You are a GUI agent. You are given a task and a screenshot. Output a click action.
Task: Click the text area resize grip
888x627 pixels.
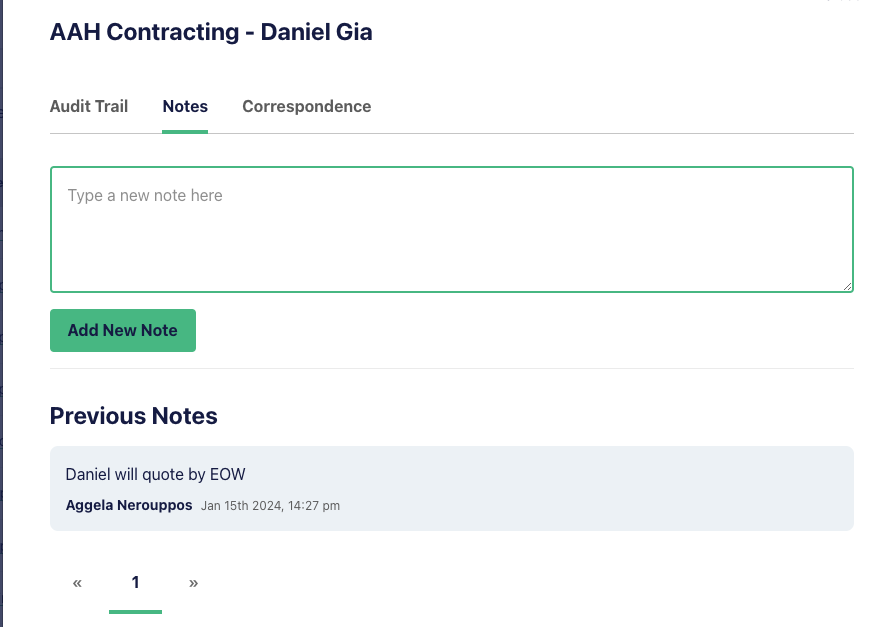[847, 286]
